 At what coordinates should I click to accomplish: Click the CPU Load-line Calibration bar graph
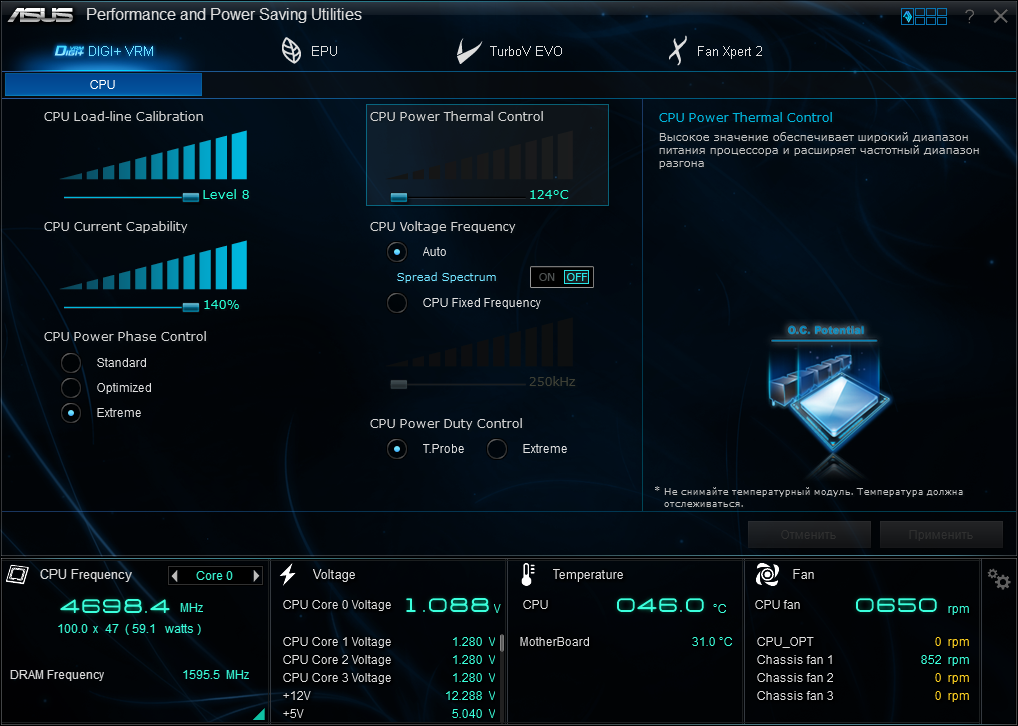pos(154,155)
